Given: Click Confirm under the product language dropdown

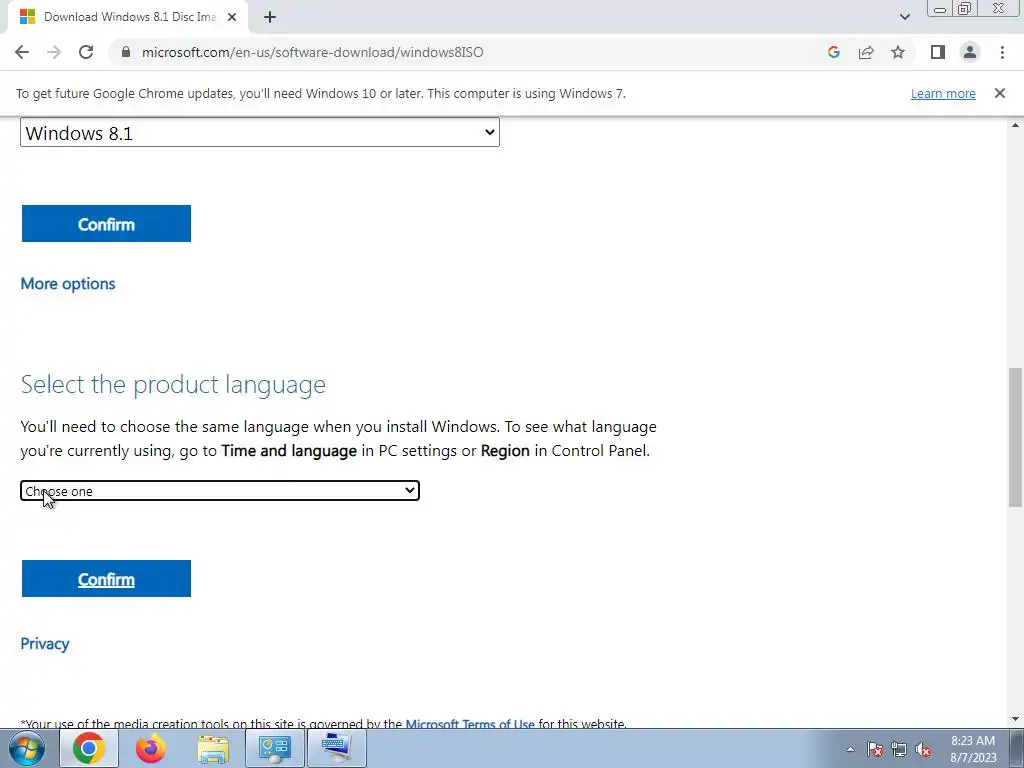Looking at the screenshot, I should 106,579.
